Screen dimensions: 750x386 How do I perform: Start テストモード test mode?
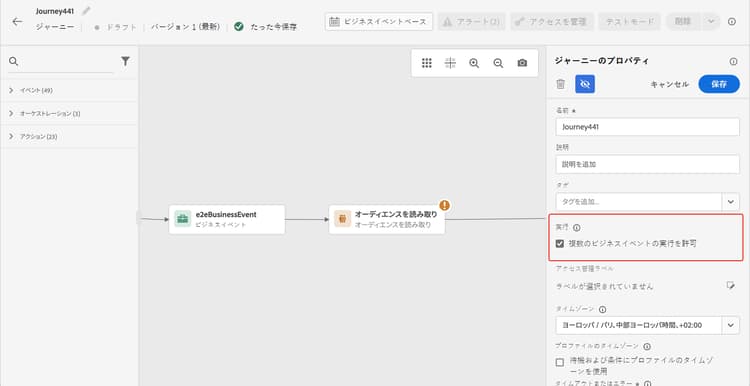click(629, 22)
